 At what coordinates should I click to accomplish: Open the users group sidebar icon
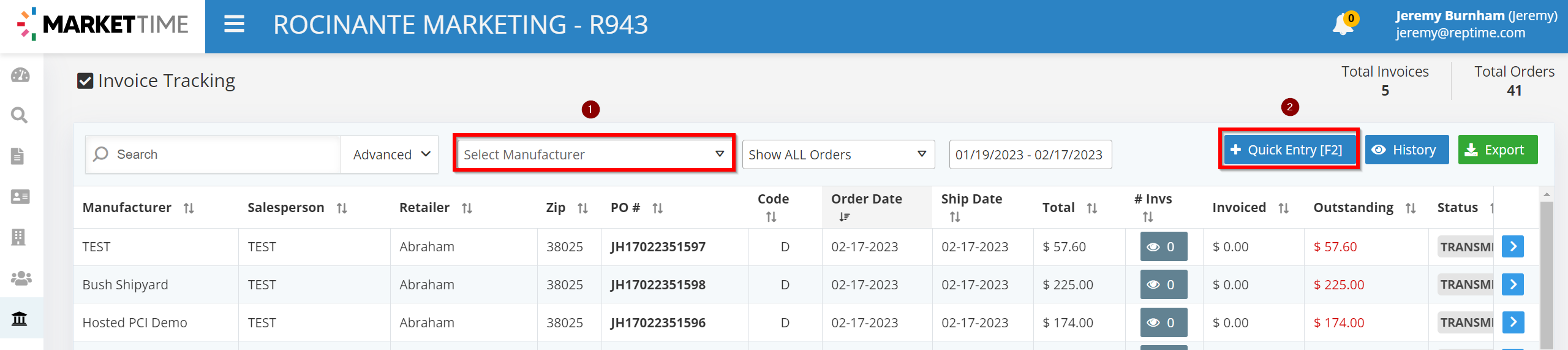click(x=21, y=278)
